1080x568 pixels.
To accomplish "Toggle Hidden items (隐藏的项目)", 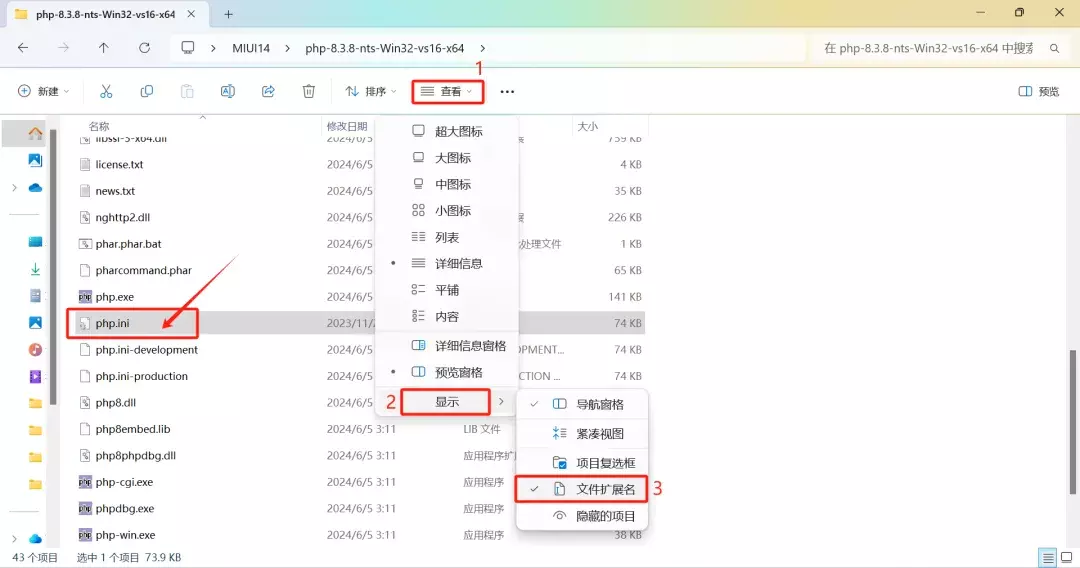I will pyautogui.click(x=582, y=516).
